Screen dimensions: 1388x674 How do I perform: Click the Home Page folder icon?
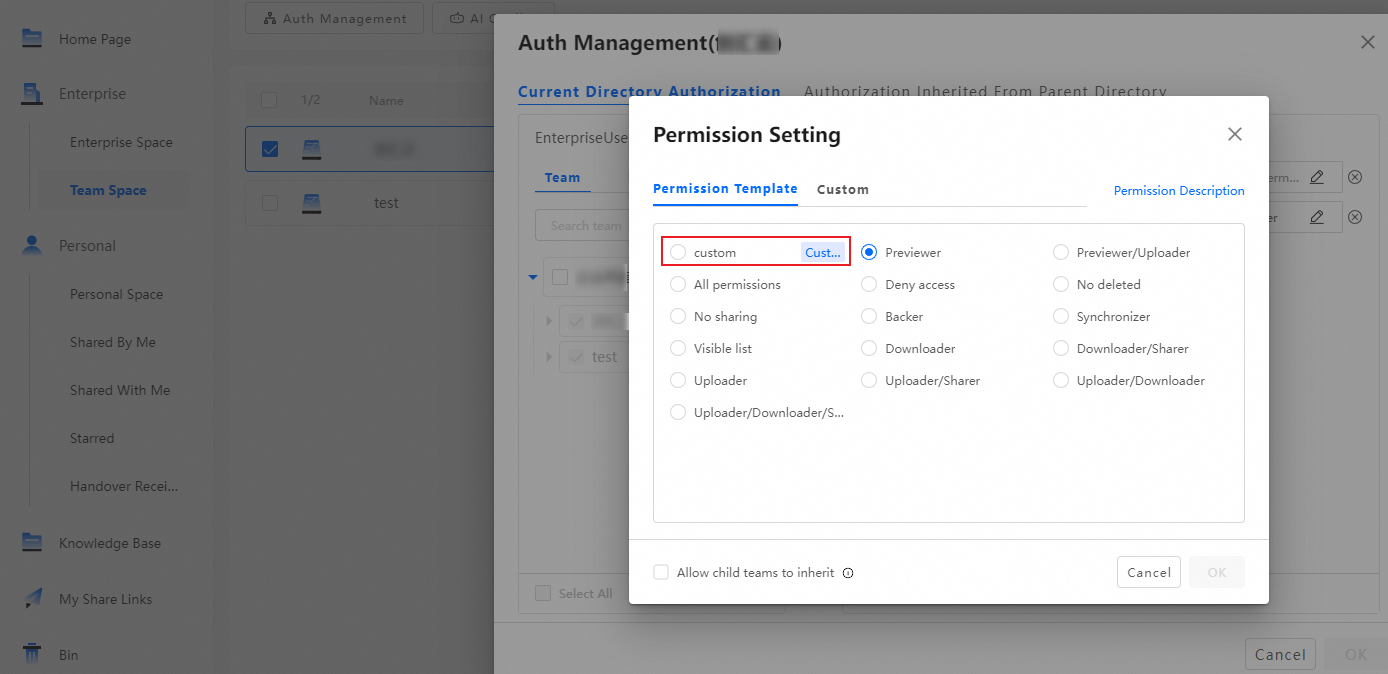32,39
